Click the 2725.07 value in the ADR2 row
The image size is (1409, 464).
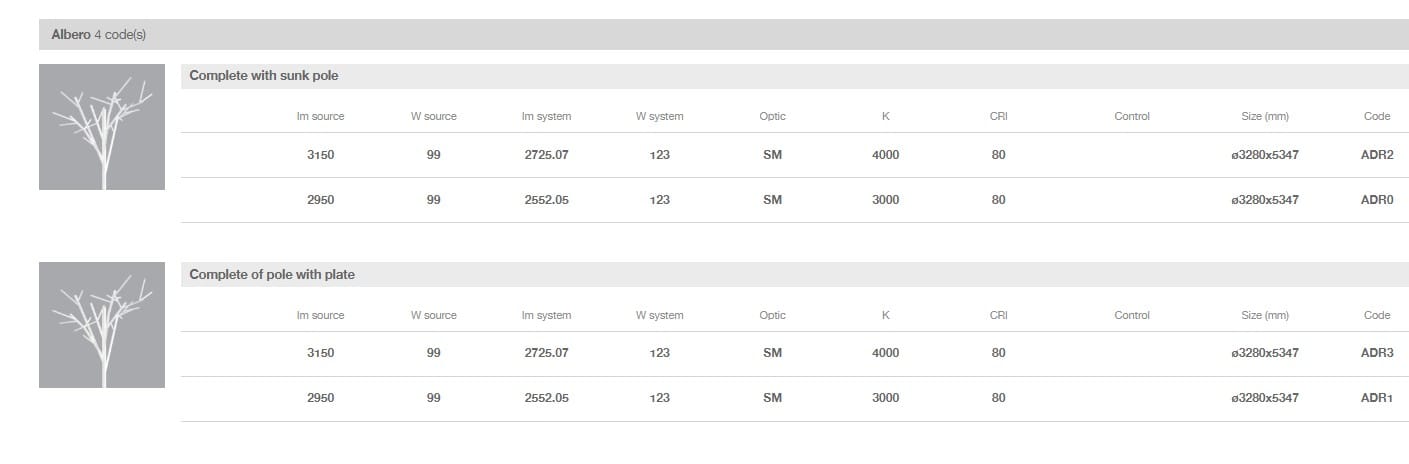546,155
